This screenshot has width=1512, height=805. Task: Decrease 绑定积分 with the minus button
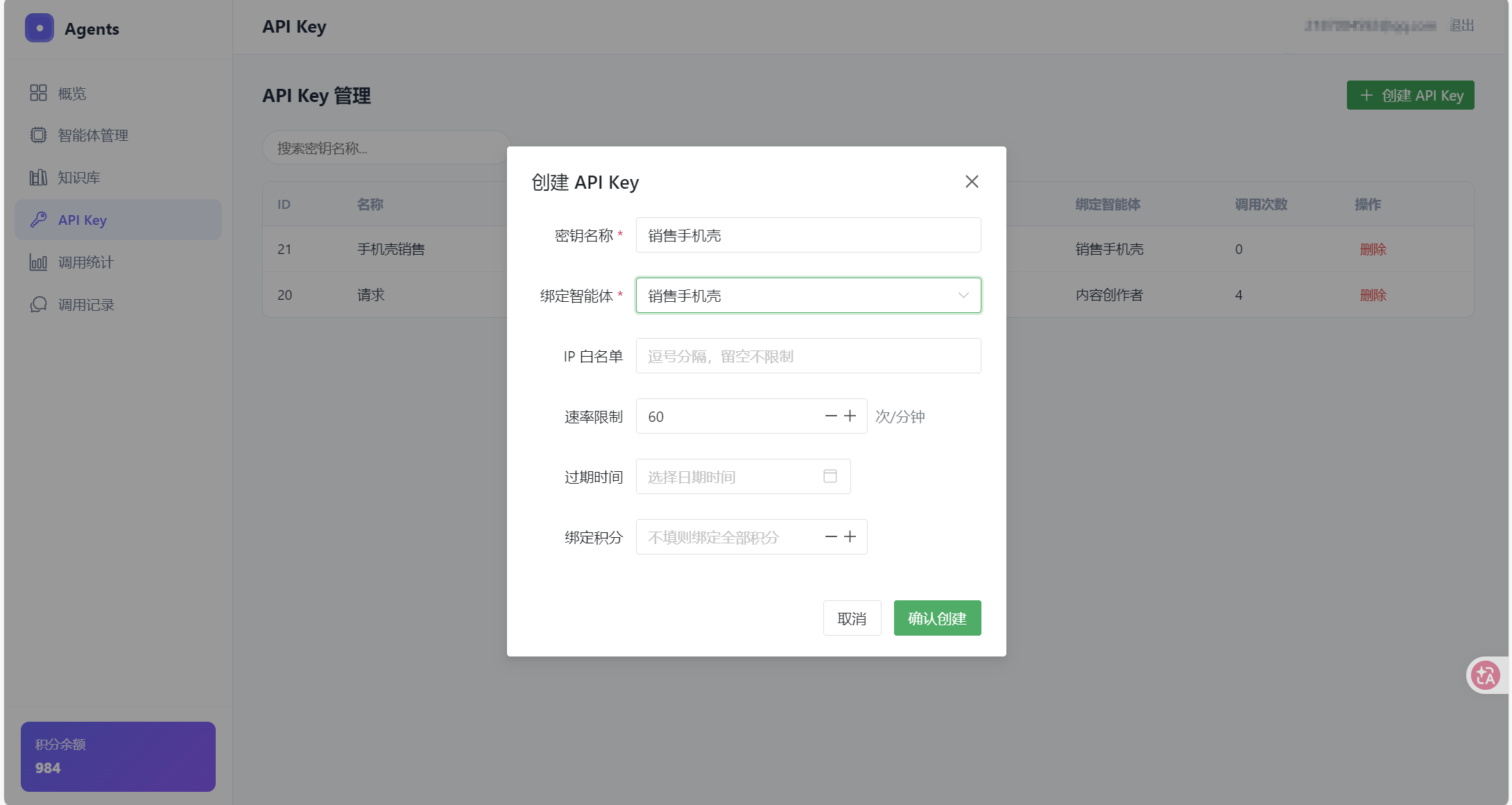(x=830, y=537)
